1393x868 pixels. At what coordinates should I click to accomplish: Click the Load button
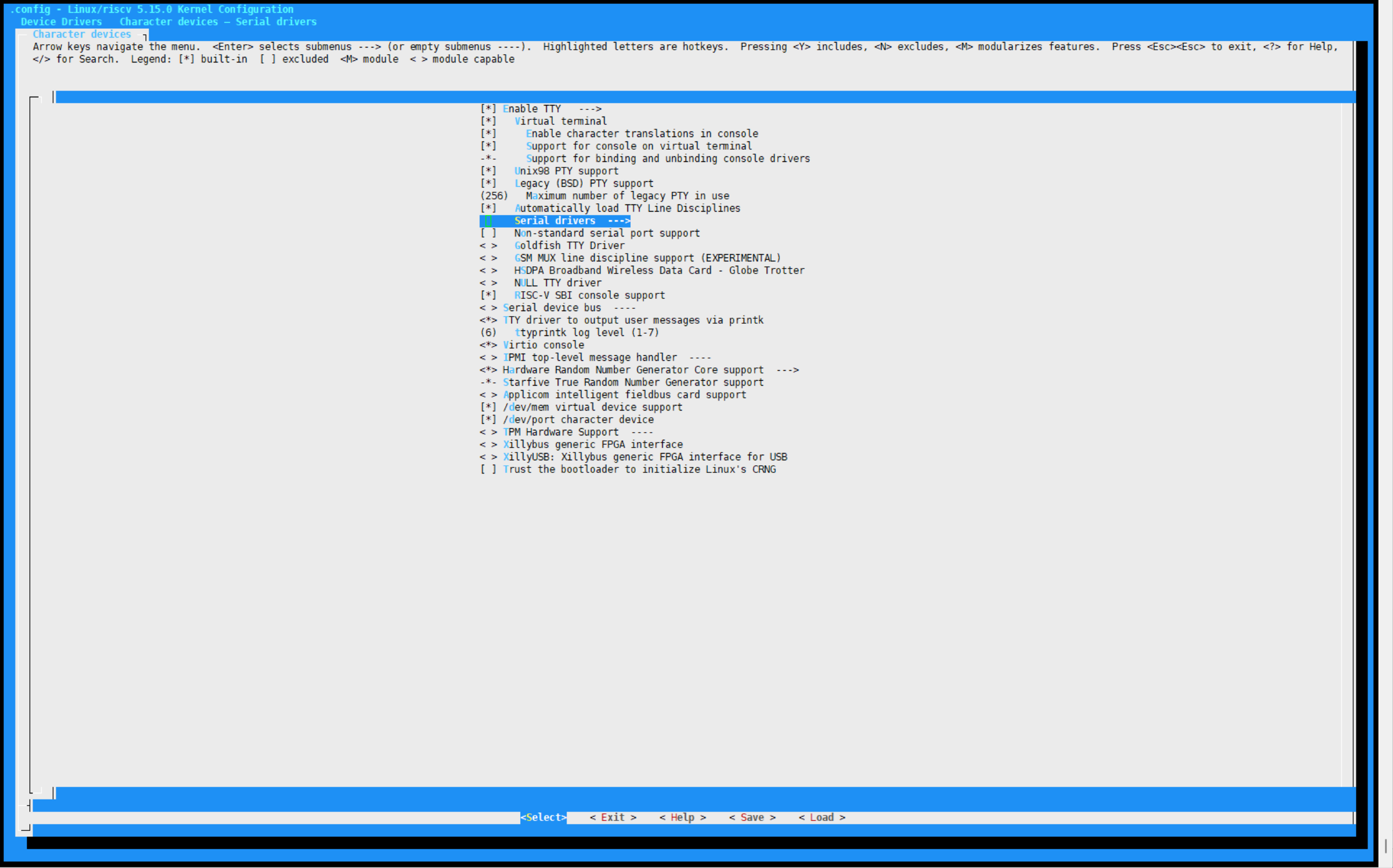tap(821, 818)
